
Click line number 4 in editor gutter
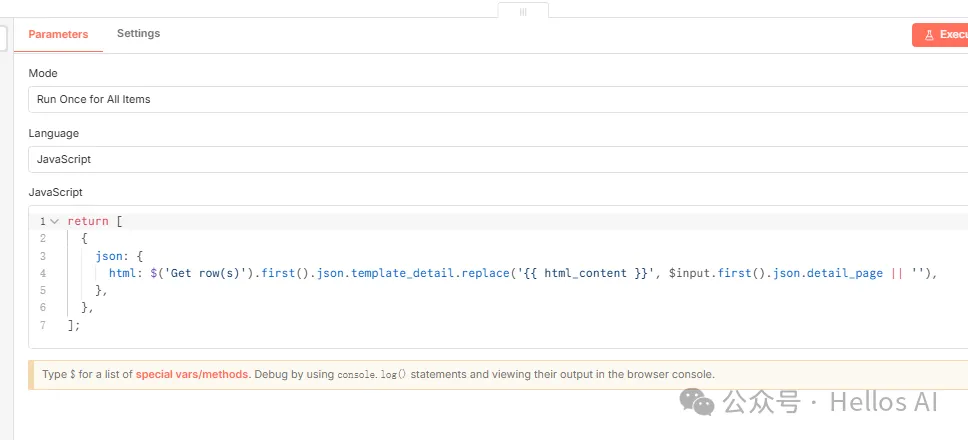[43, 273]
